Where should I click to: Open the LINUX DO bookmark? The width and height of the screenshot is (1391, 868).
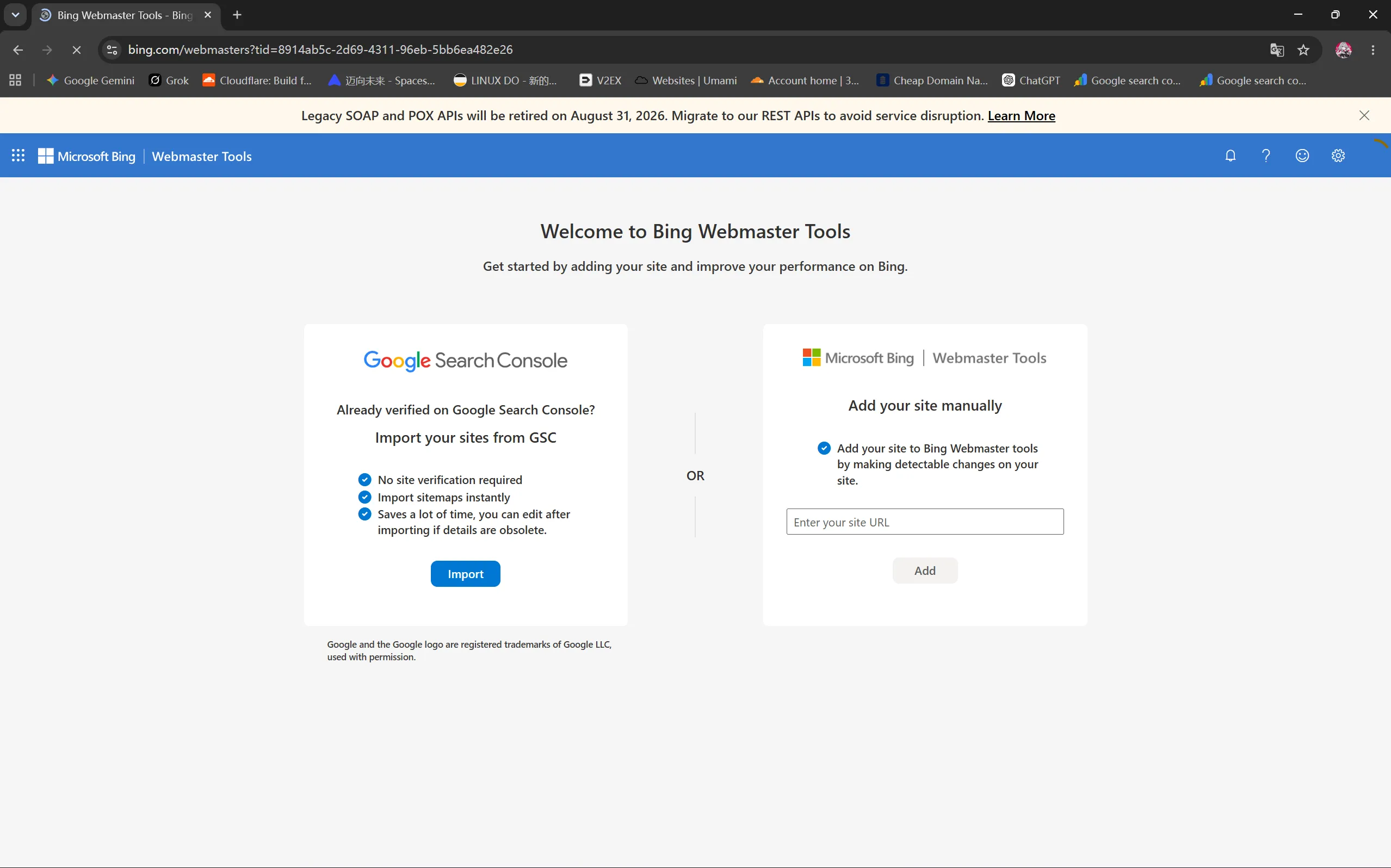point(505,80)
